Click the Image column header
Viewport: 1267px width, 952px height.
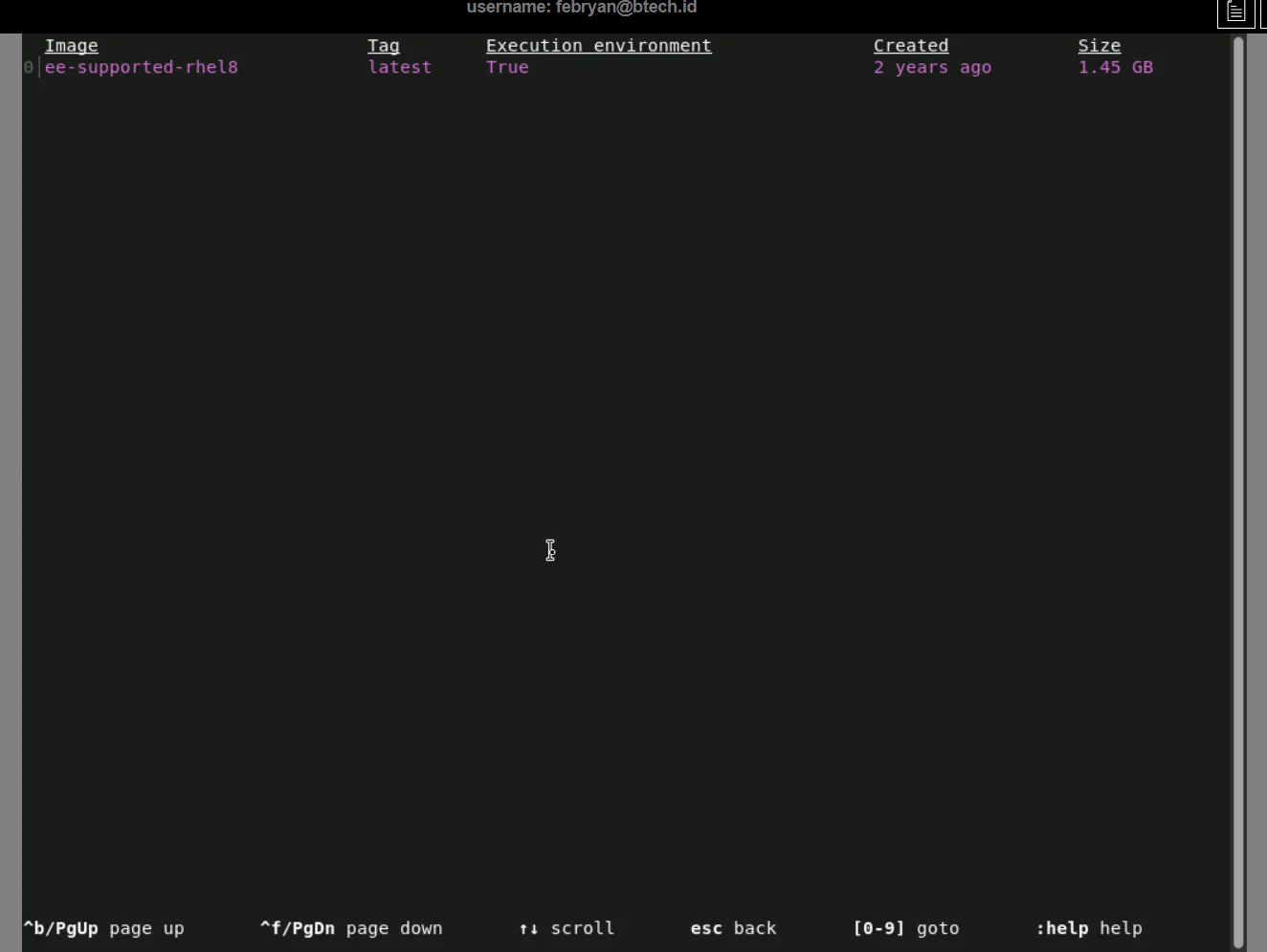tap(71, 46)
